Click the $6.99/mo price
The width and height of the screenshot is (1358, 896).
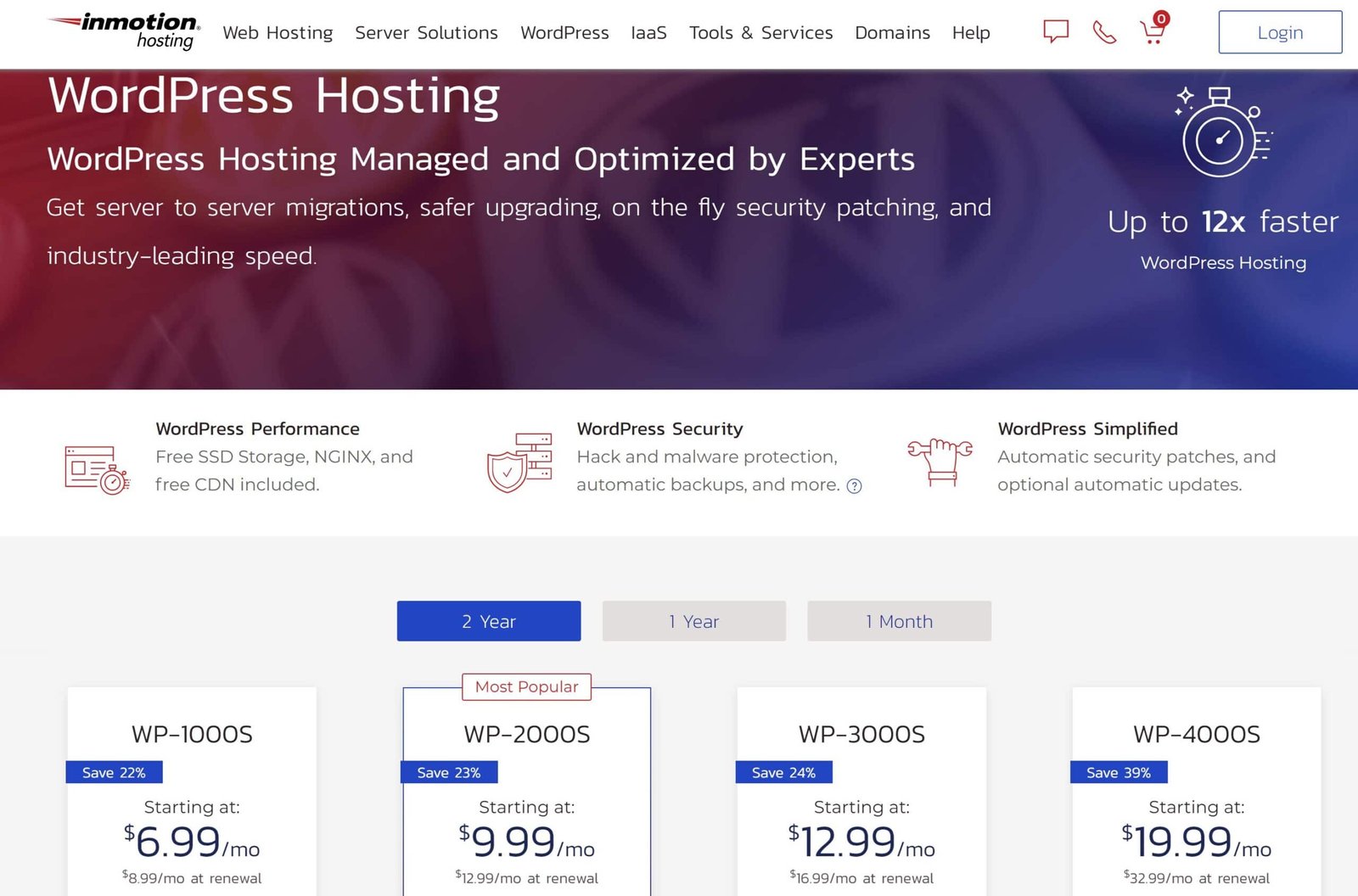192,842
